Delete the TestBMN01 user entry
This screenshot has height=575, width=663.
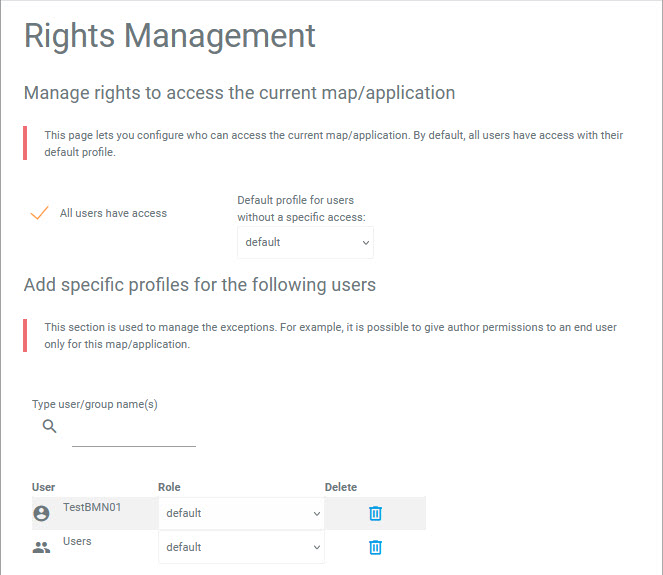pyautogui.click(x=375, y=513)
